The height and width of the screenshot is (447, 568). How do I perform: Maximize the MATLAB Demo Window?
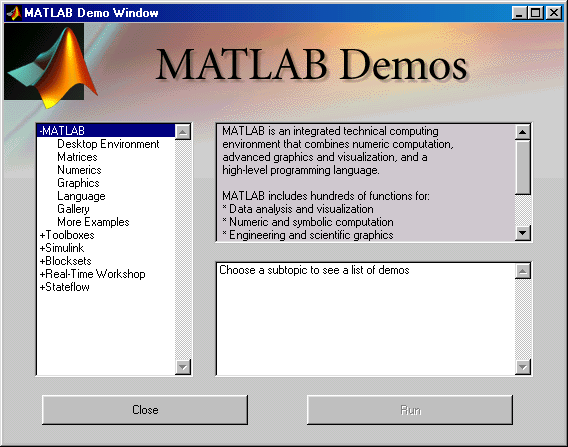click(x=535, y=13)
